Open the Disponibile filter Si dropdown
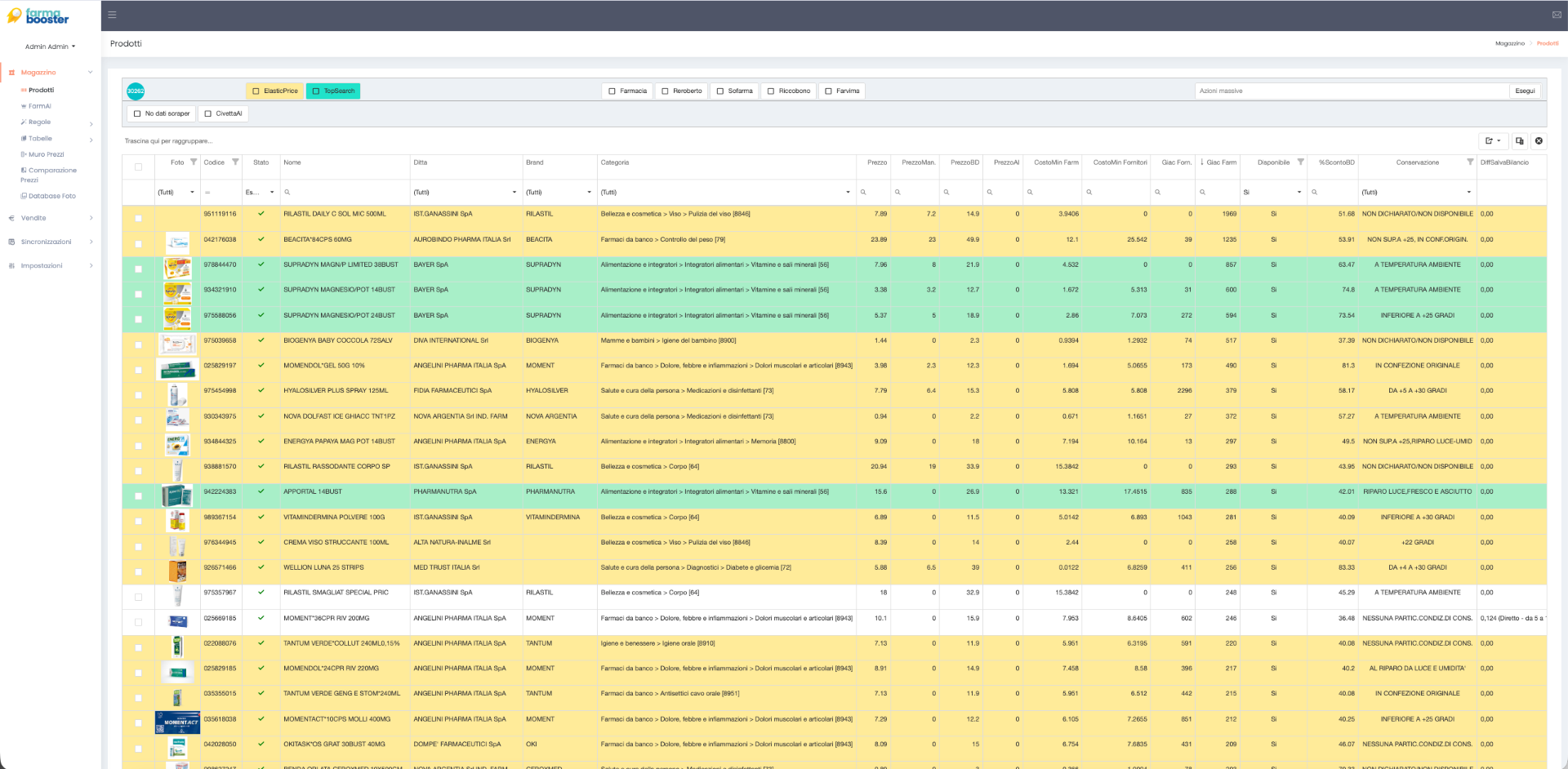 point(1299,193)
